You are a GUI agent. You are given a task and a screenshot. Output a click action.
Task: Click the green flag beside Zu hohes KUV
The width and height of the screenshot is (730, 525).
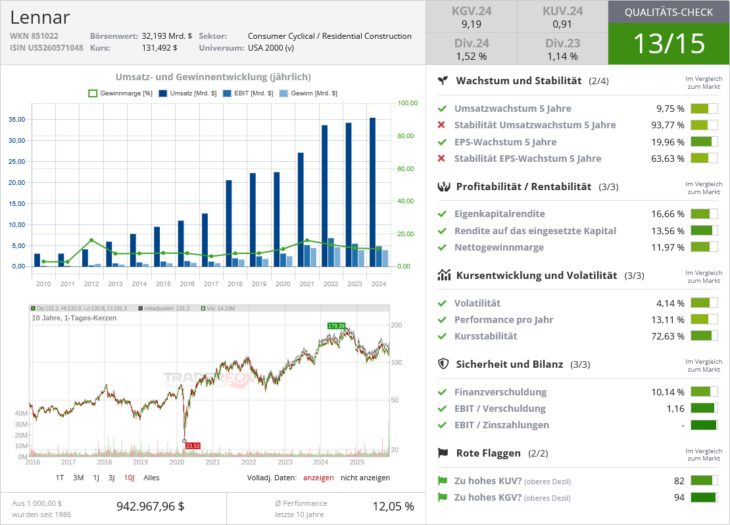(442, 481)
